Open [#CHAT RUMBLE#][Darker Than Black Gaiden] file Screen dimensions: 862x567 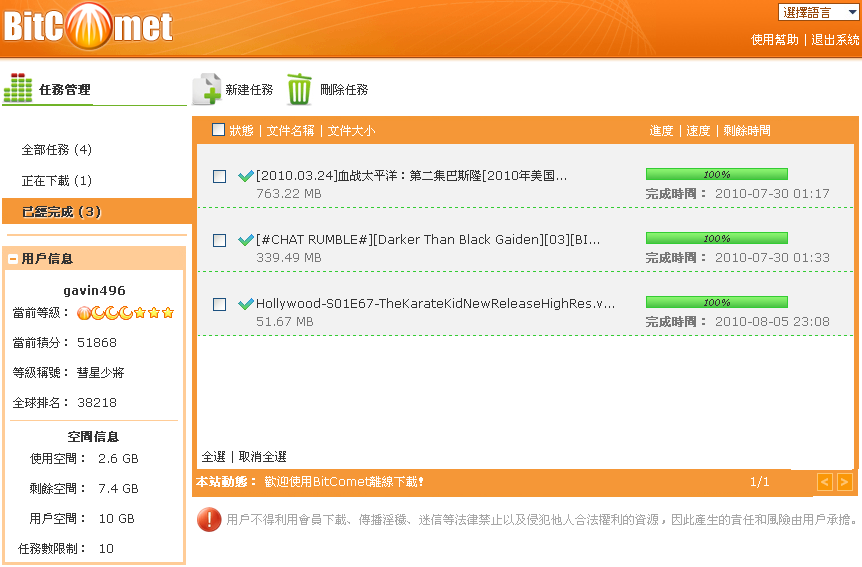[x=428, y=240]
